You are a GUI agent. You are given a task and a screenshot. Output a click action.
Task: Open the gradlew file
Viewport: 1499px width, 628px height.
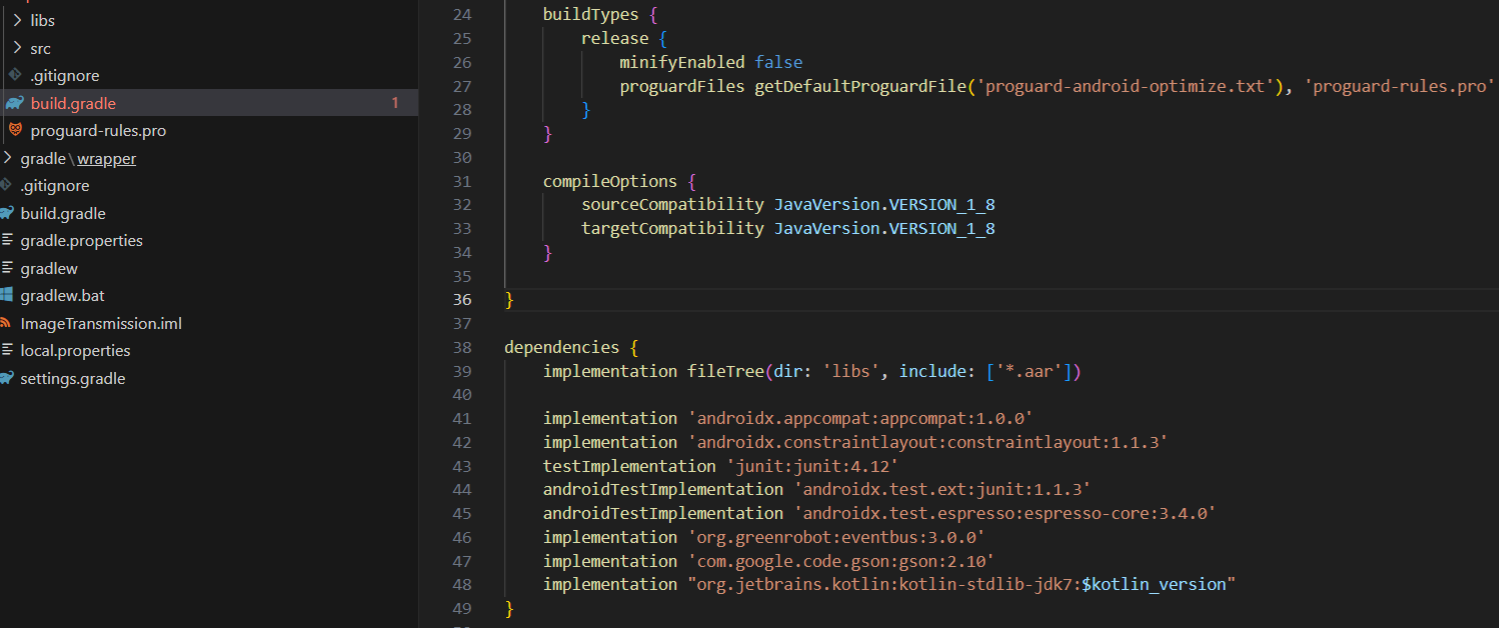[49, 268]
